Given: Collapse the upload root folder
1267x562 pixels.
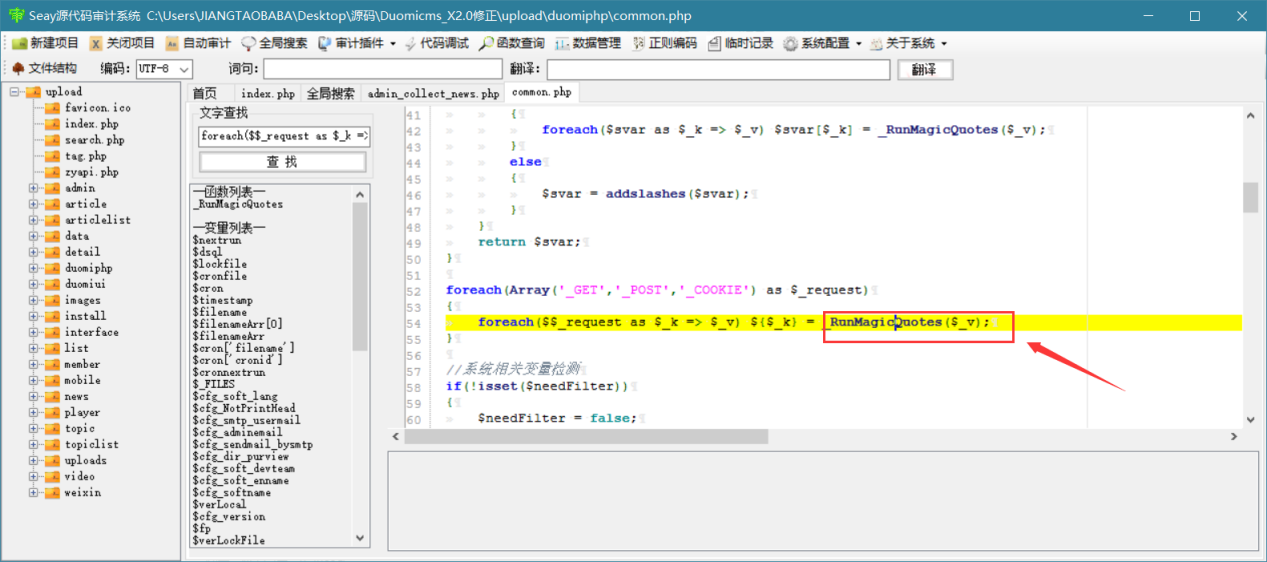Looking at the screenshot, I should (x=15, y=92).
